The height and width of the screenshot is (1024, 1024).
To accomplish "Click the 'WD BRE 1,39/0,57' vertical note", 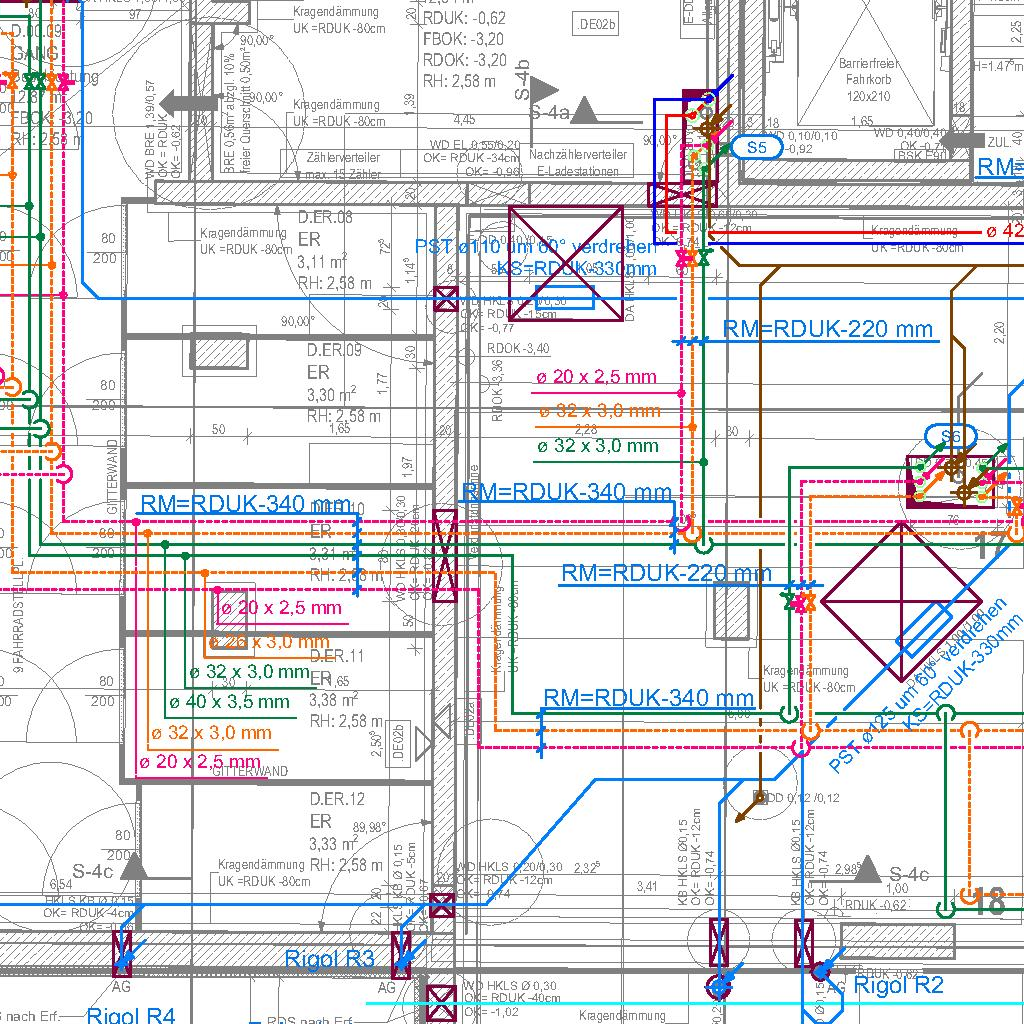I will (150, 130).
